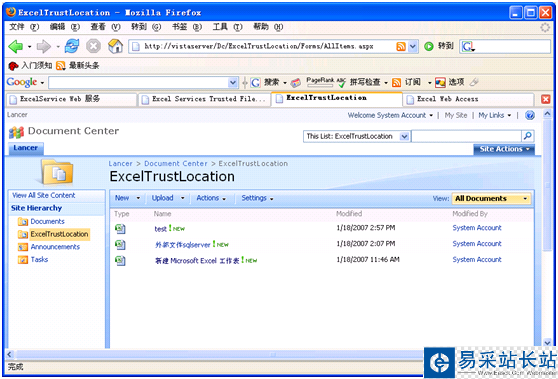558x379 pixels.
Task: Click the Tasks list icon
Action: pyautogui.click(x=23, y=259)
